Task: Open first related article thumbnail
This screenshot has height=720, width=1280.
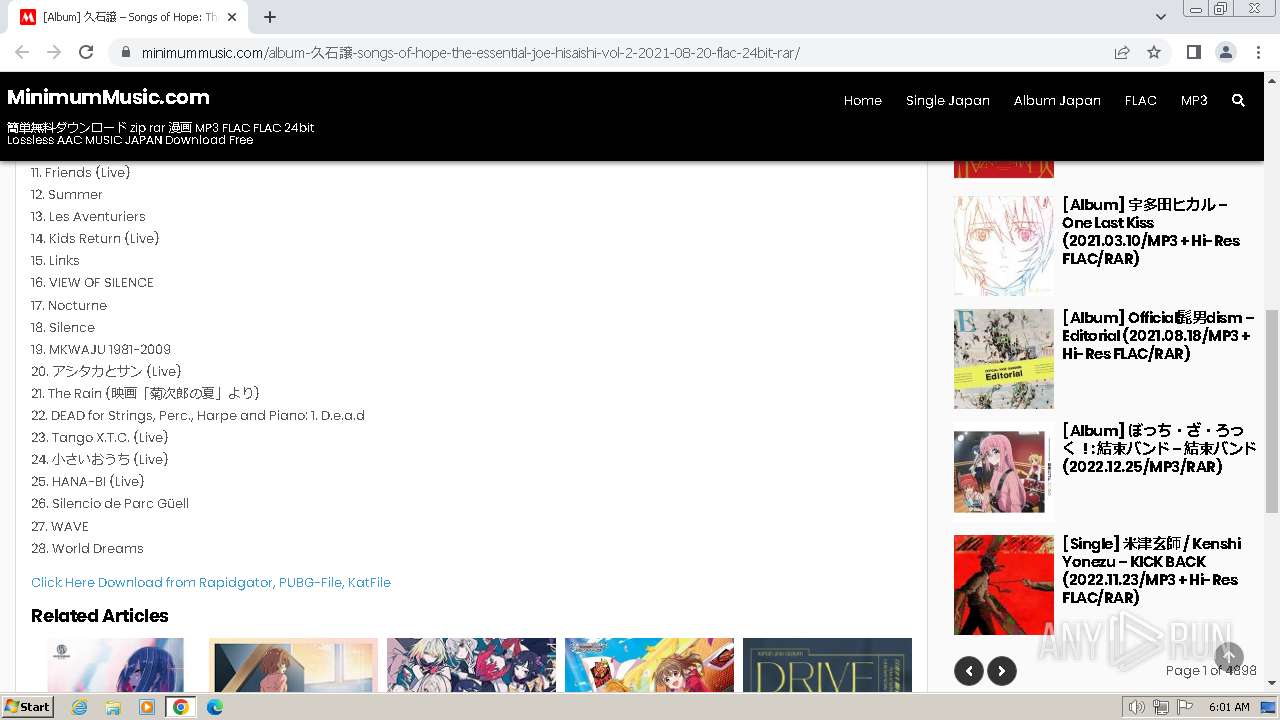Action: (x=115, y=665)
